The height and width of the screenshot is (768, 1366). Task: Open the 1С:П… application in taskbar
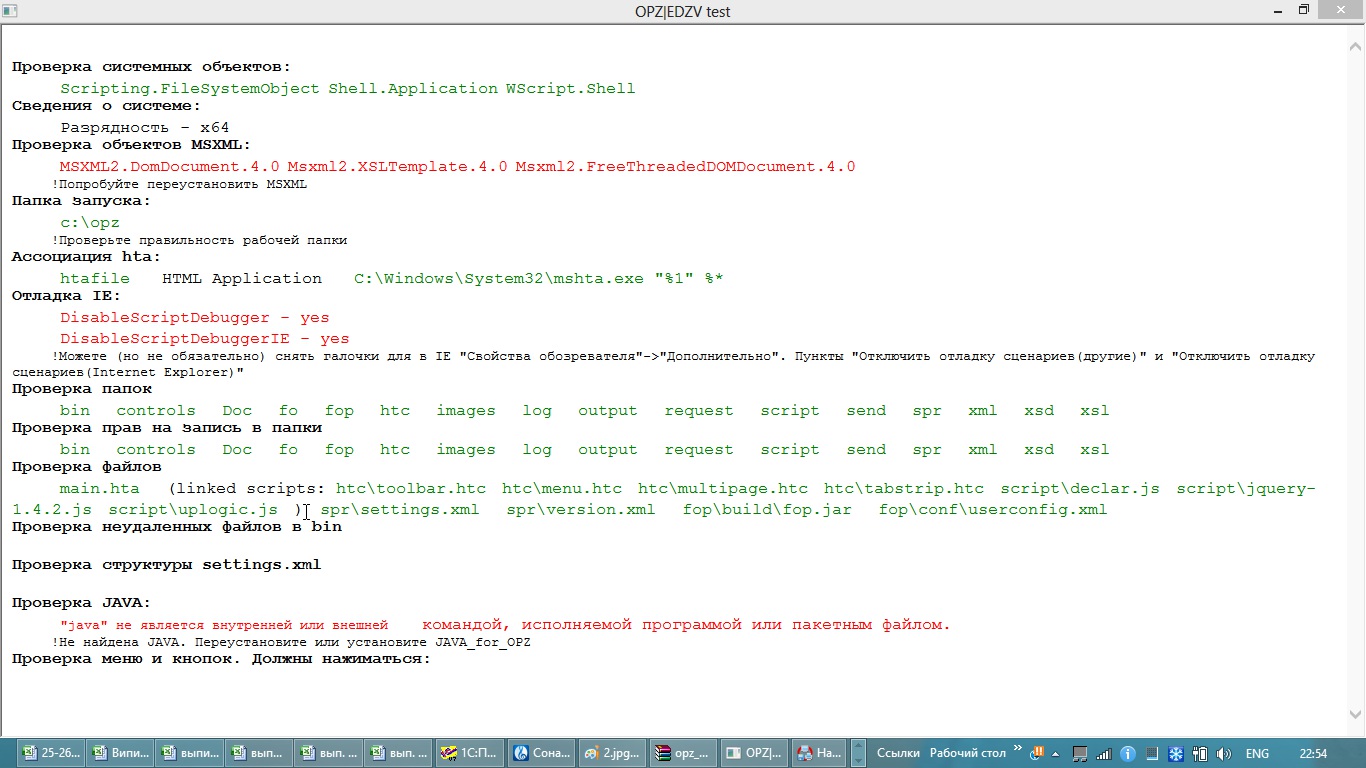pos(468,753)
